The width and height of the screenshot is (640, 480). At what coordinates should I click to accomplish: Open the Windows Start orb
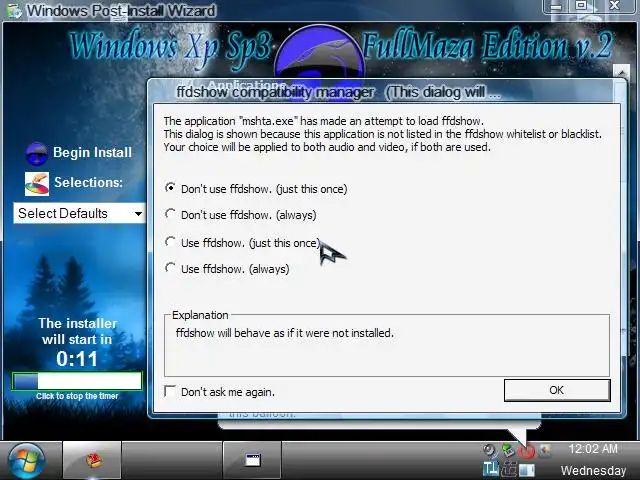26,461
